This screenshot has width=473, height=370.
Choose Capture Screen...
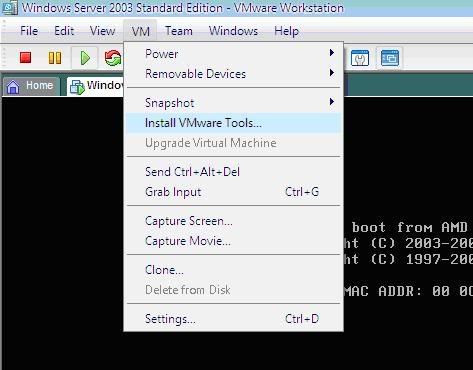tap(234, 221)
